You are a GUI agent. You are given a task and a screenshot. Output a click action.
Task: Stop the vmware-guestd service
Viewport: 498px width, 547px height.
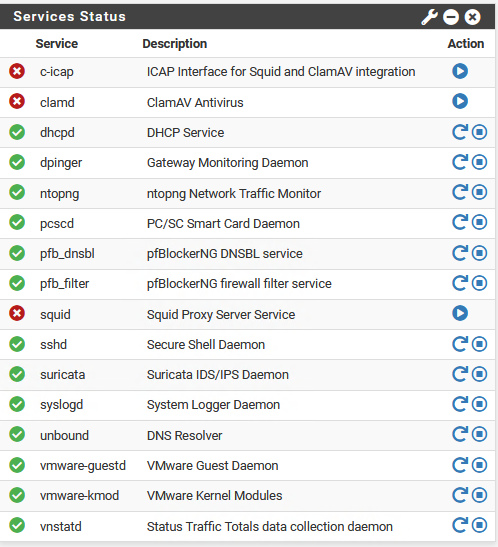[480, 465]
